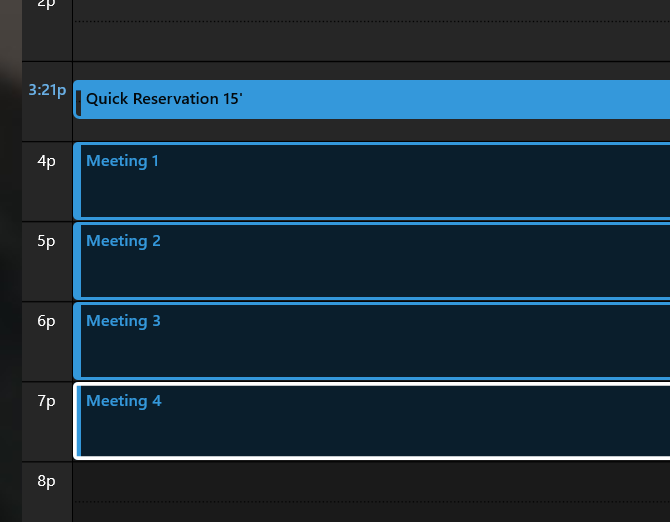Click the empty 8:30p half-hour slot
This screenshot has height=522, width=670.
[372, 511]
